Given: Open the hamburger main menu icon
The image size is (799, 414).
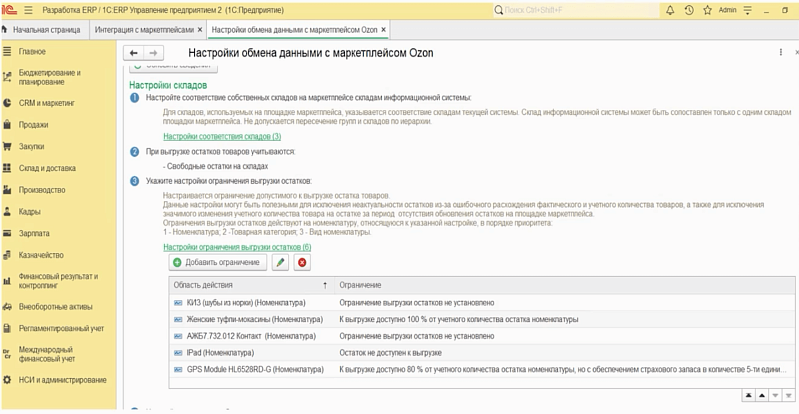Looking at the screenshot, I should coord(28,10).
